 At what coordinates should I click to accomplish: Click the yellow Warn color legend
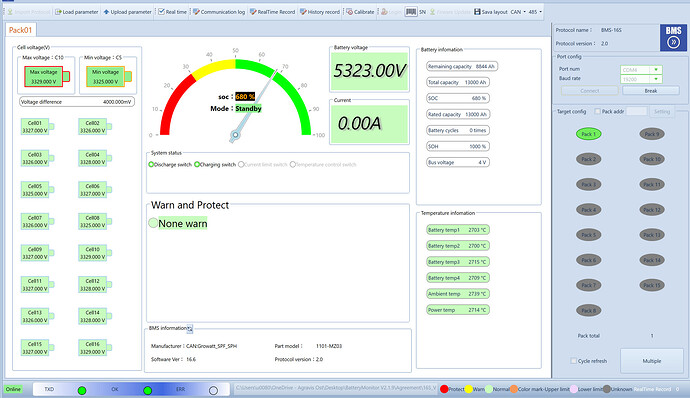(469, 389)
